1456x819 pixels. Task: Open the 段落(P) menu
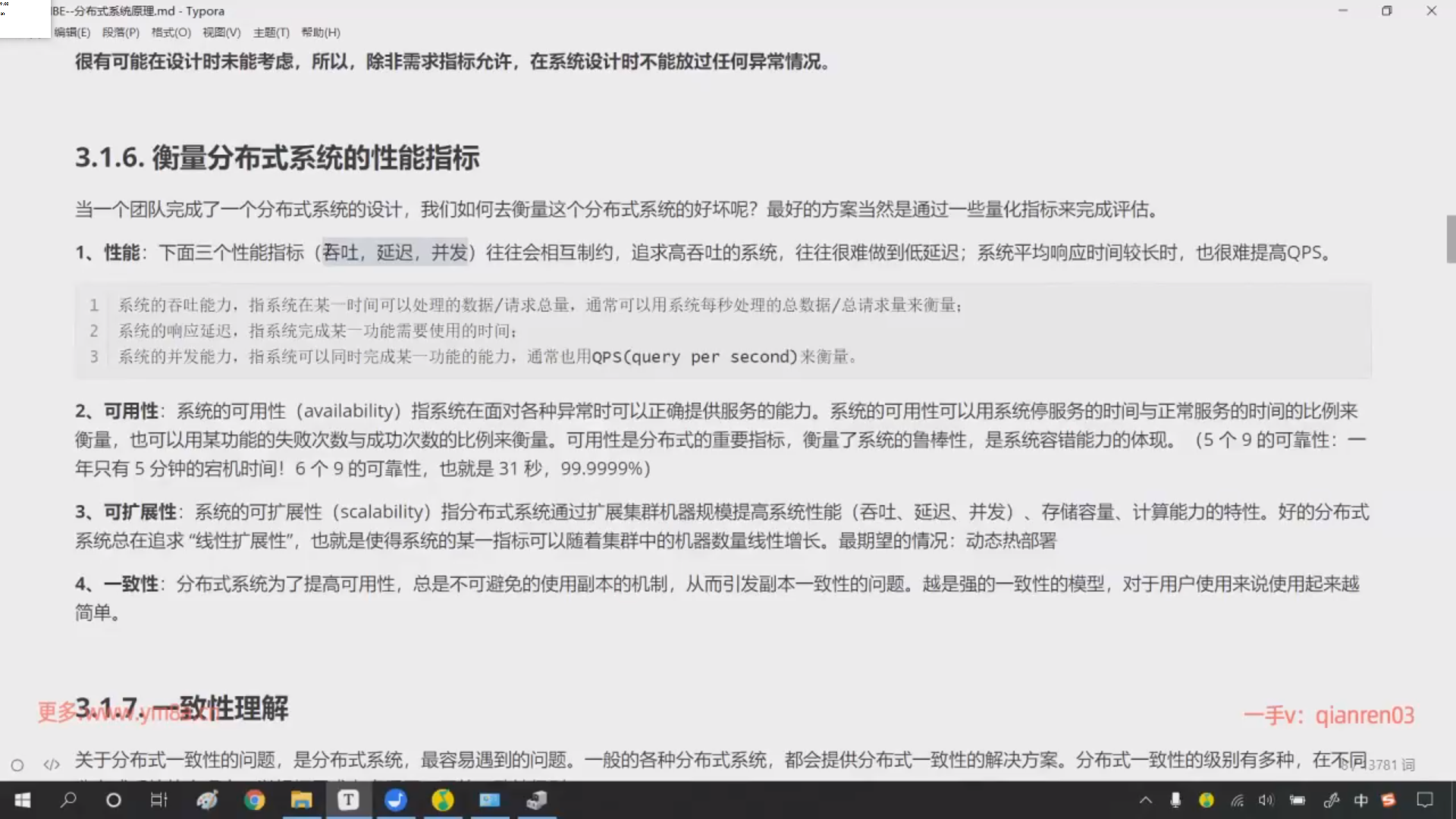click(121, 33)
